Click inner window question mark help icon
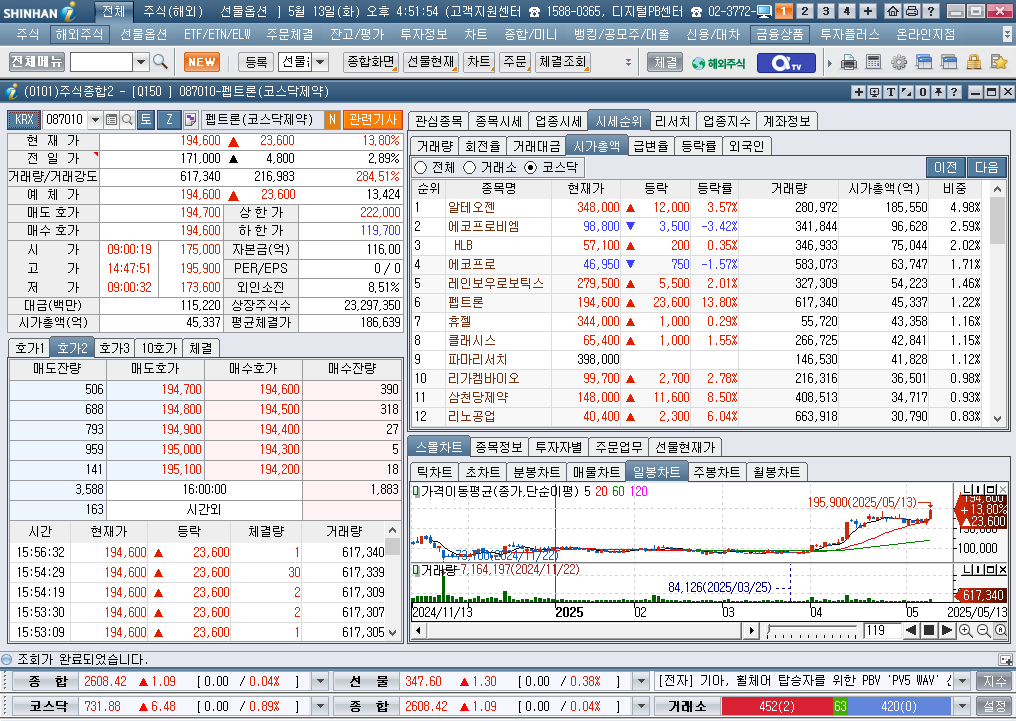 click(x=954, y=92)
